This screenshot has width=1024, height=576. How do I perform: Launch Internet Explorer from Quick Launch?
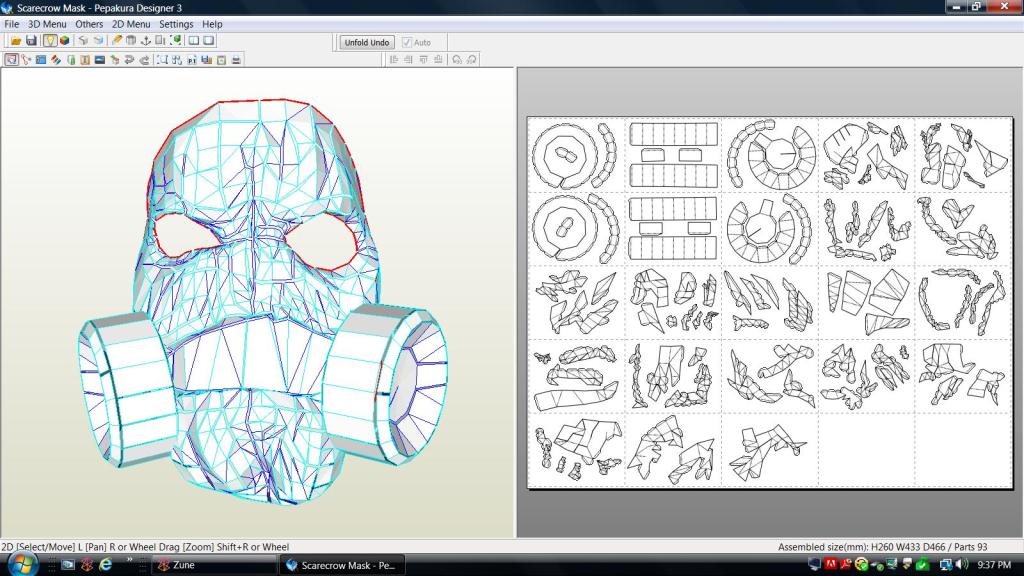(105, 564)
